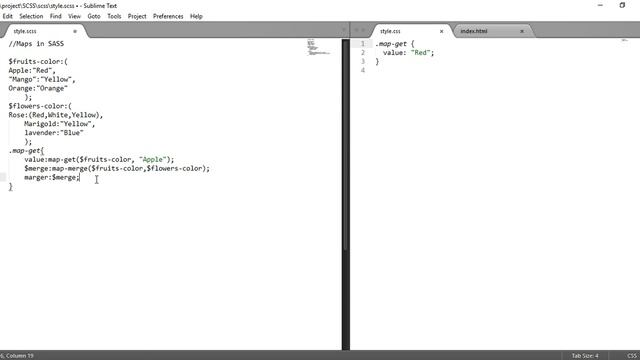Screen dimensions: 640x360
Task: Click the .map-get{ selector in style.scss
Action: click(26, 151)
